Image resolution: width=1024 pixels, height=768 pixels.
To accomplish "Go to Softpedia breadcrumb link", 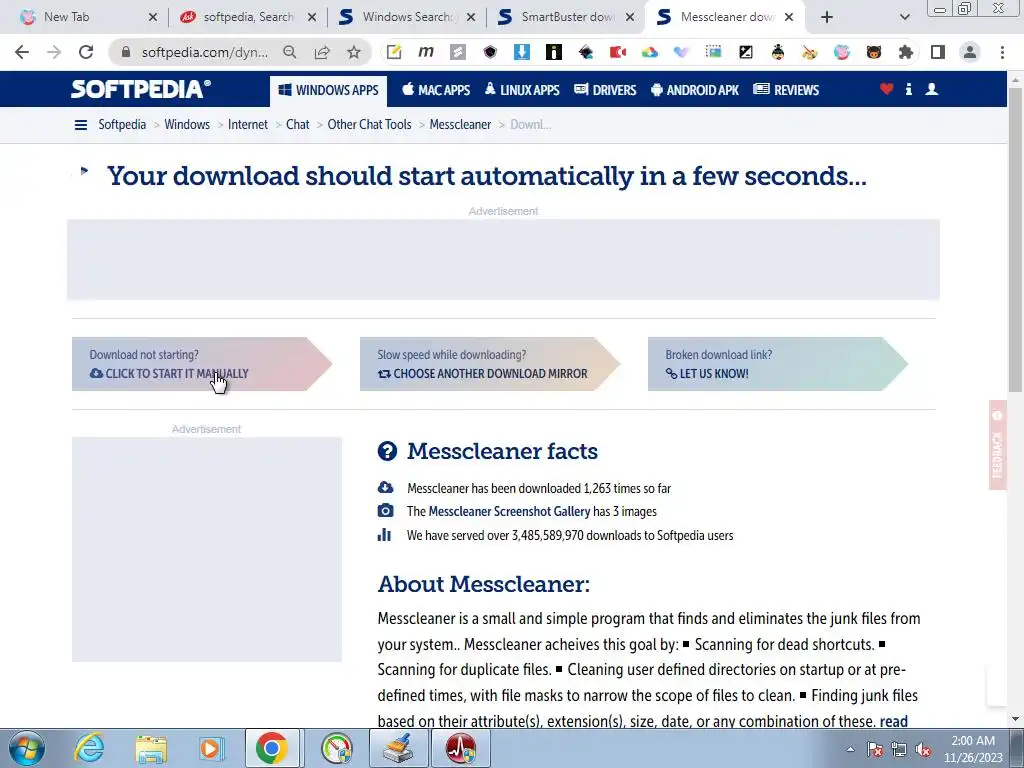I will point(122,125).
